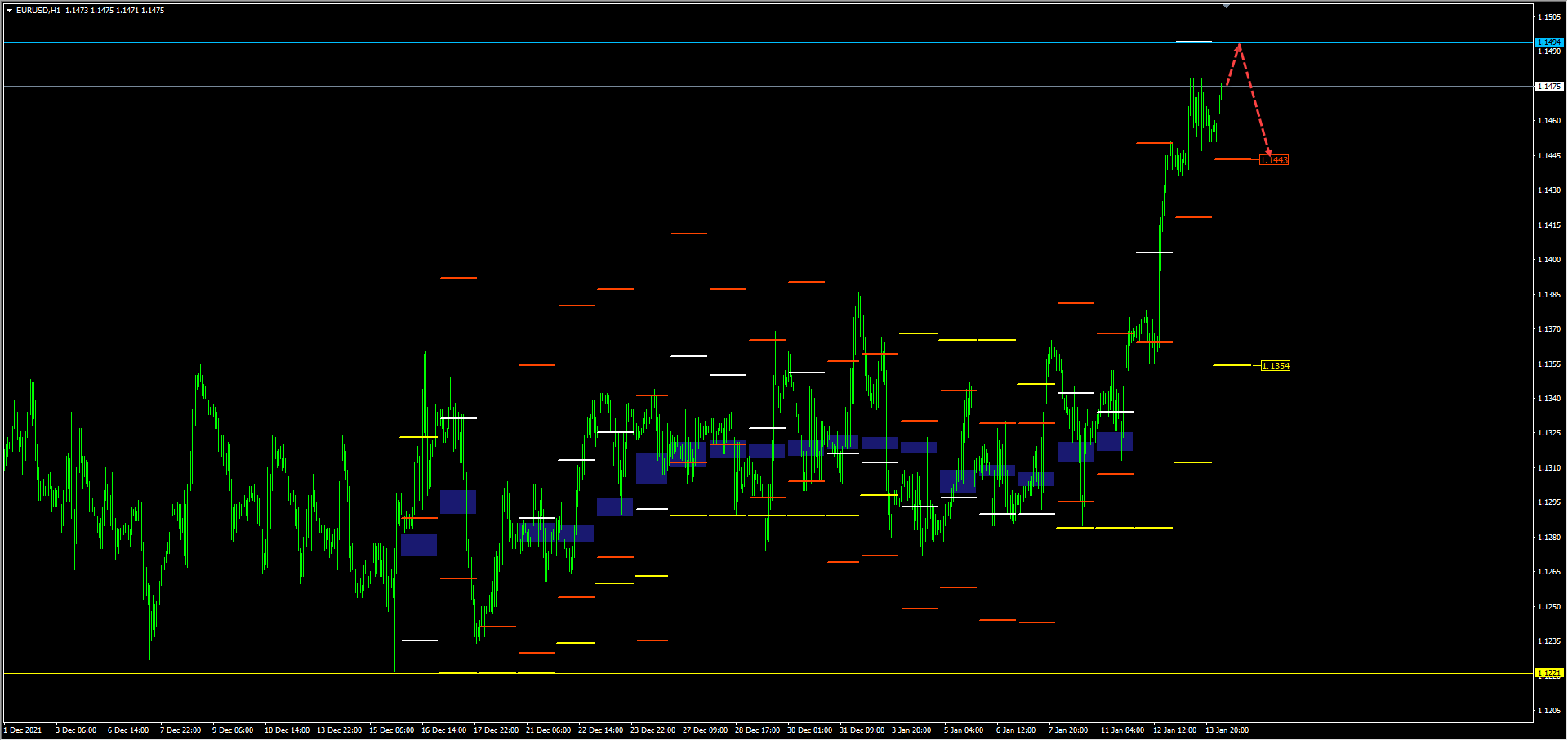Click the 15 Dec 06:00 time axis label
Screen dimensions: 1568x741
pyautogui.click(x=391, y=730)
